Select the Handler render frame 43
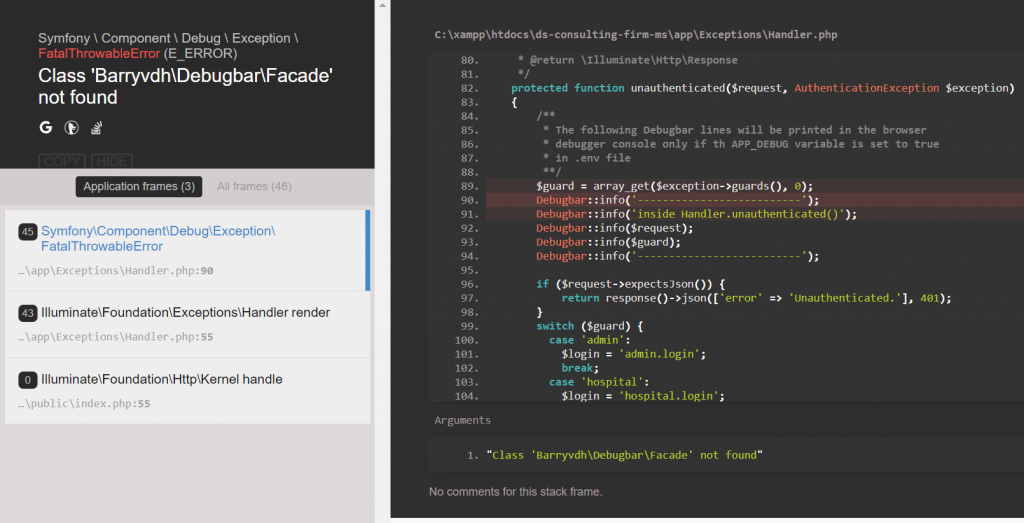 [185, 324]
